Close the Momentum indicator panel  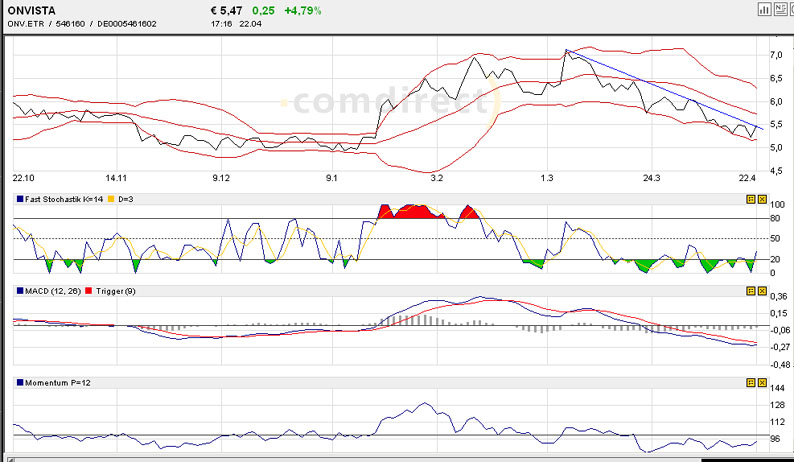[x=761, y=382]
